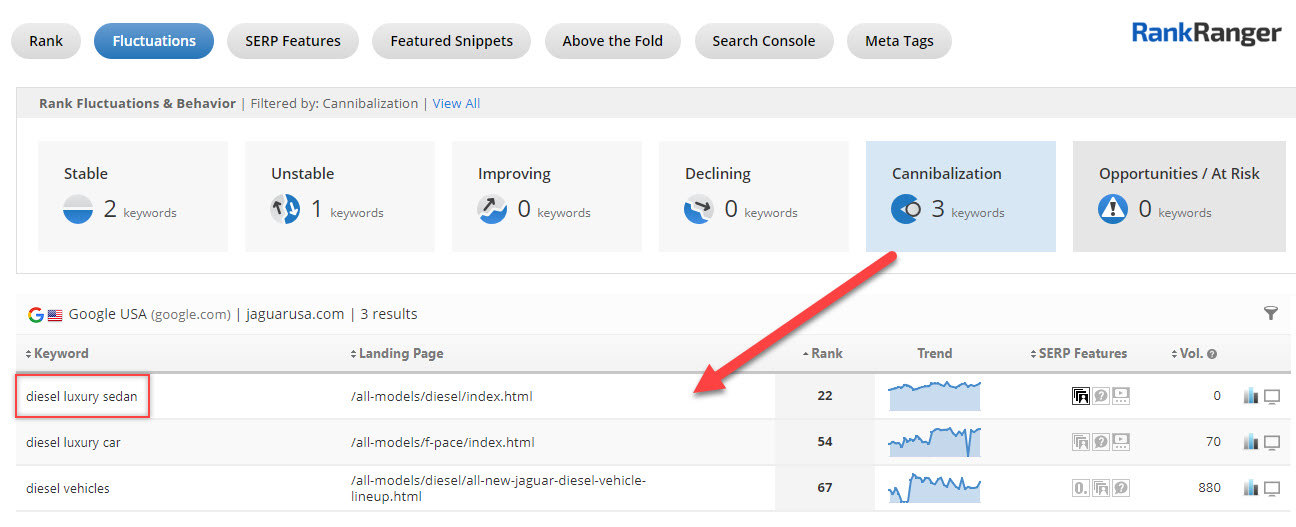
Task: Click the Vol. help question mark icon
Action: pyautogui.click(x=1212, y=354)
